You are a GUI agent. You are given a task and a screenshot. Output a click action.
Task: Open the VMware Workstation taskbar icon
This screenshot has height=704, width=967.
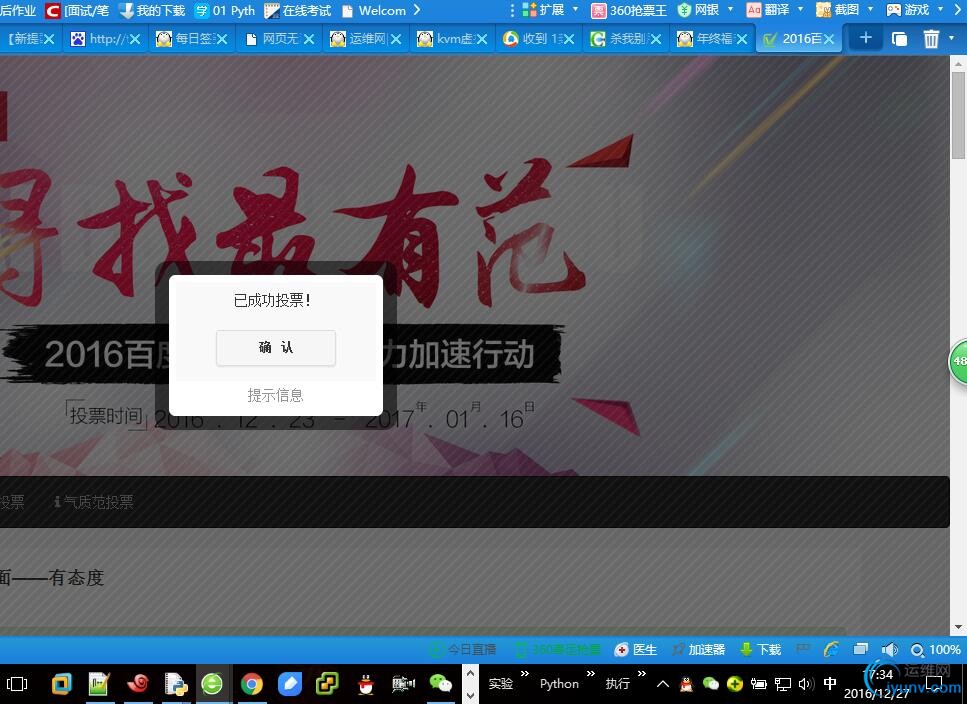tap(62, 684)
